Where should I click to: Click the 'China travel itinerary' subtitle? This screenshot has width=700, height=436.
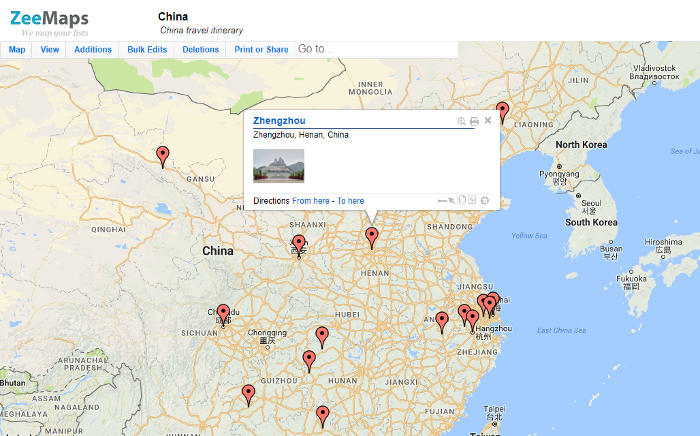pyautogui.click(x=201, y=30)
